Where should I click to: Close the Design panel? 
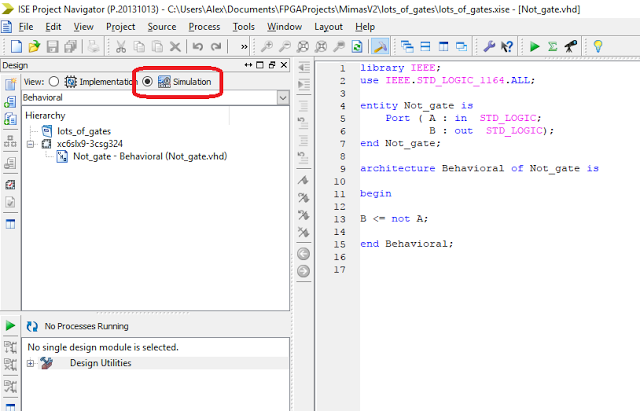click(284, 65)
